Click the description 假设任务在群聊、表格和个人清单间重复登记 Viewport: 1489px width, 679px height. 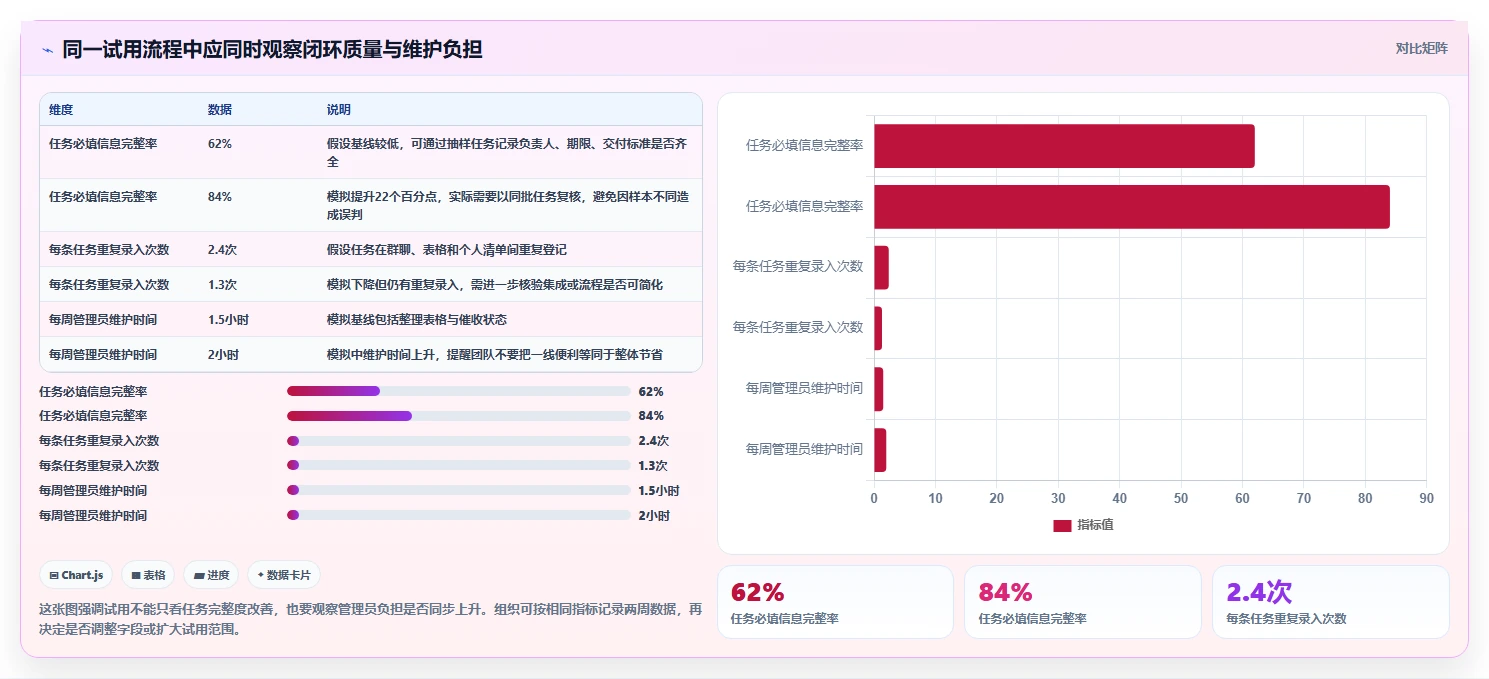tap(447, 249)
